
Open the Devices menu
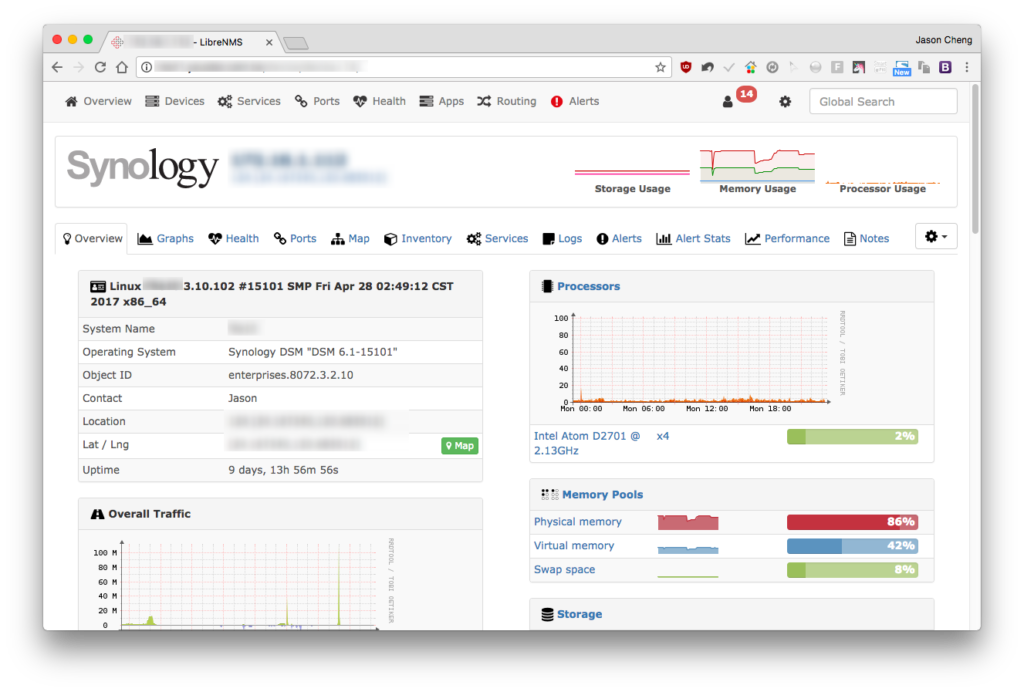pos(175,101)
